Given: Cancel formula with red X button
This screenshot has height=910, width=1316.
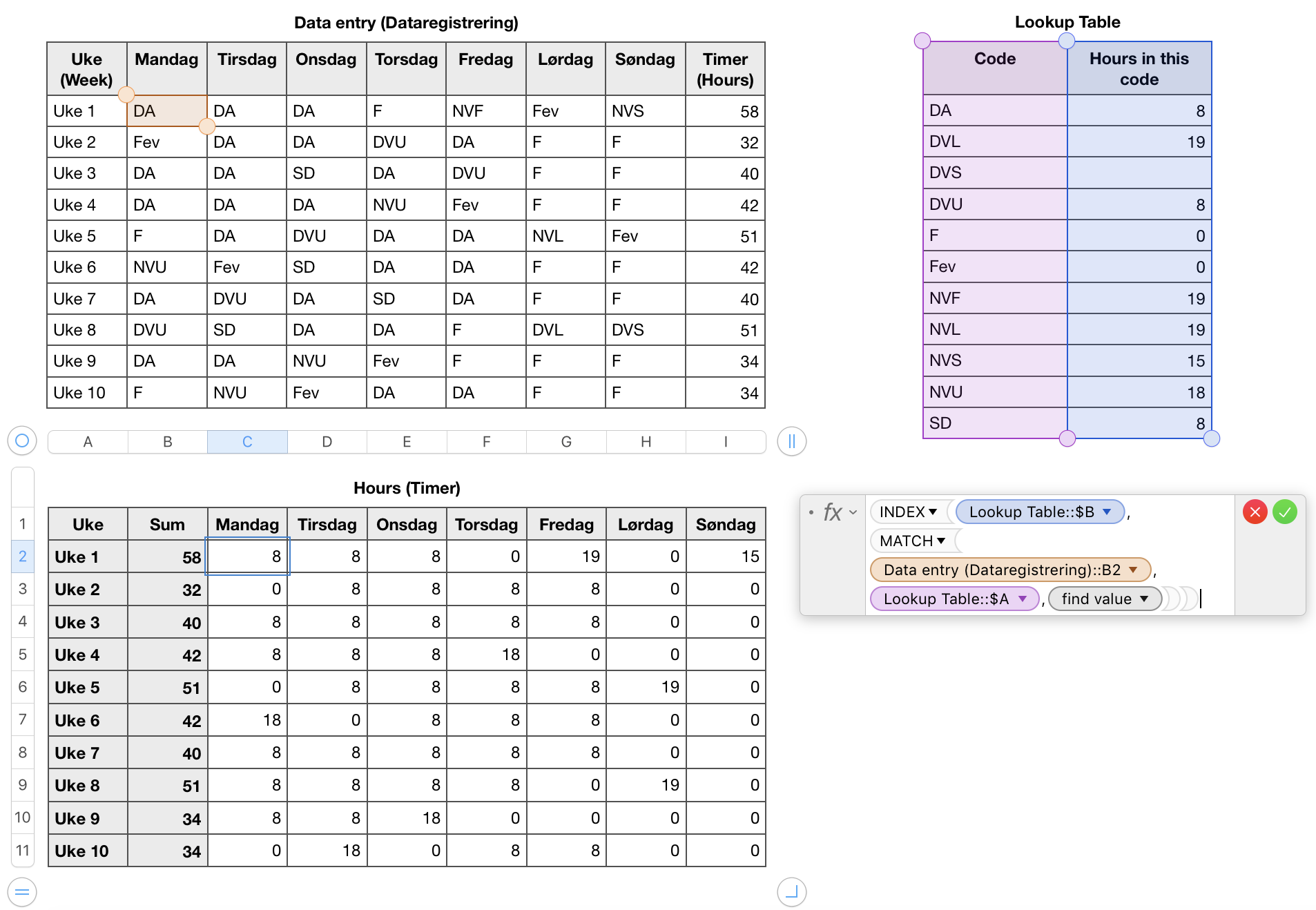Looking at the screenshot, I should pyautogui.click(x=1255, y=512).
